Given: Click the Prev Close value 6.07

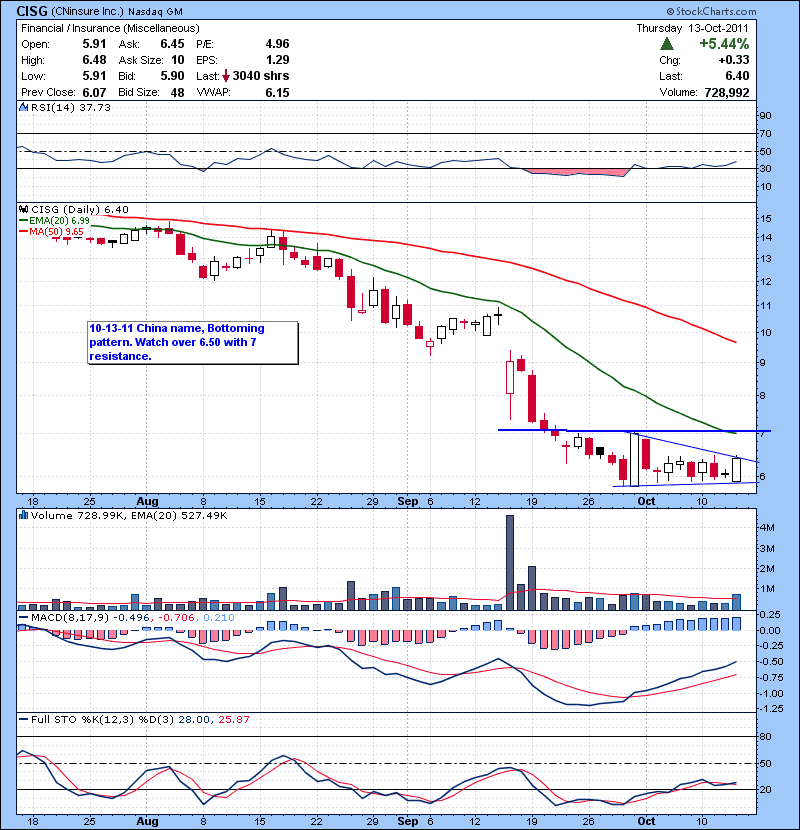Looking at the screenshot, I should pos(94,93).
